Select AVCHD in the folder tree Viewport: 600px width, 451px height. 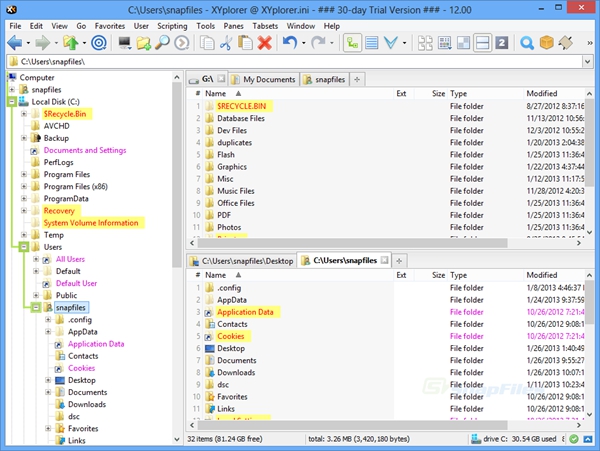(57, 126)
